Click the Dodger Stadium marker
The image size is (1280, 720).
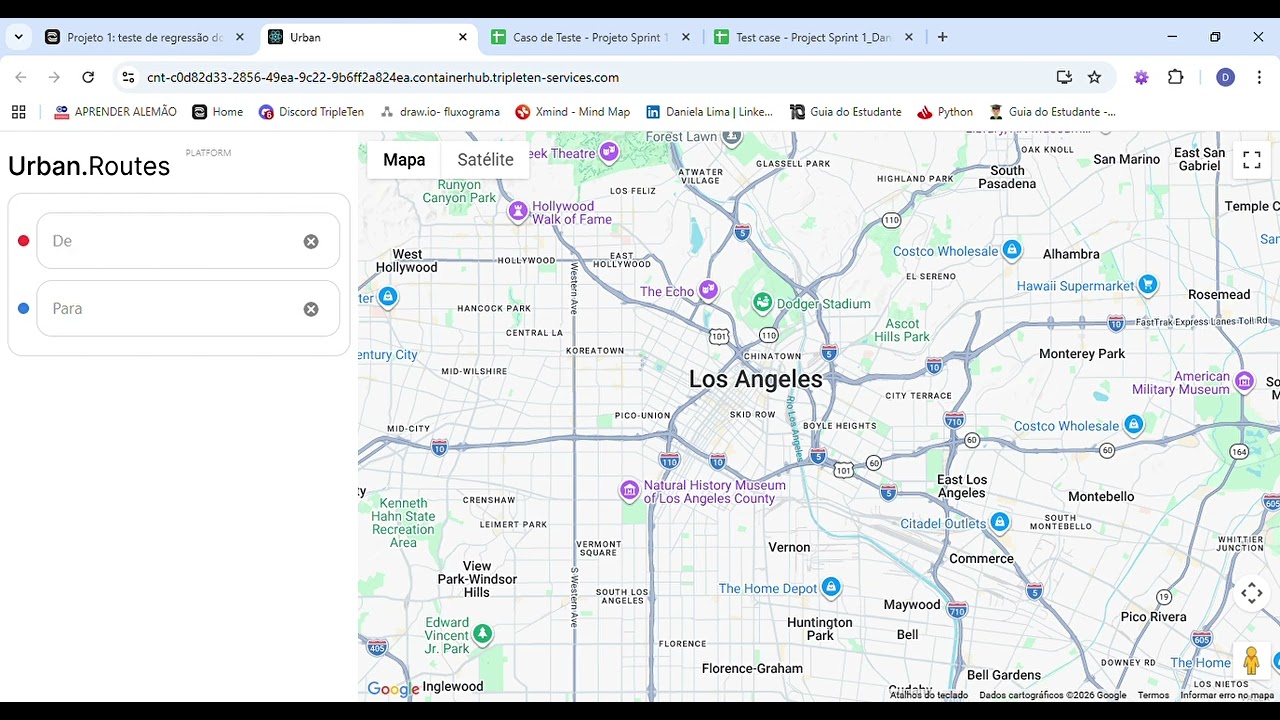[x=762, y=302]
